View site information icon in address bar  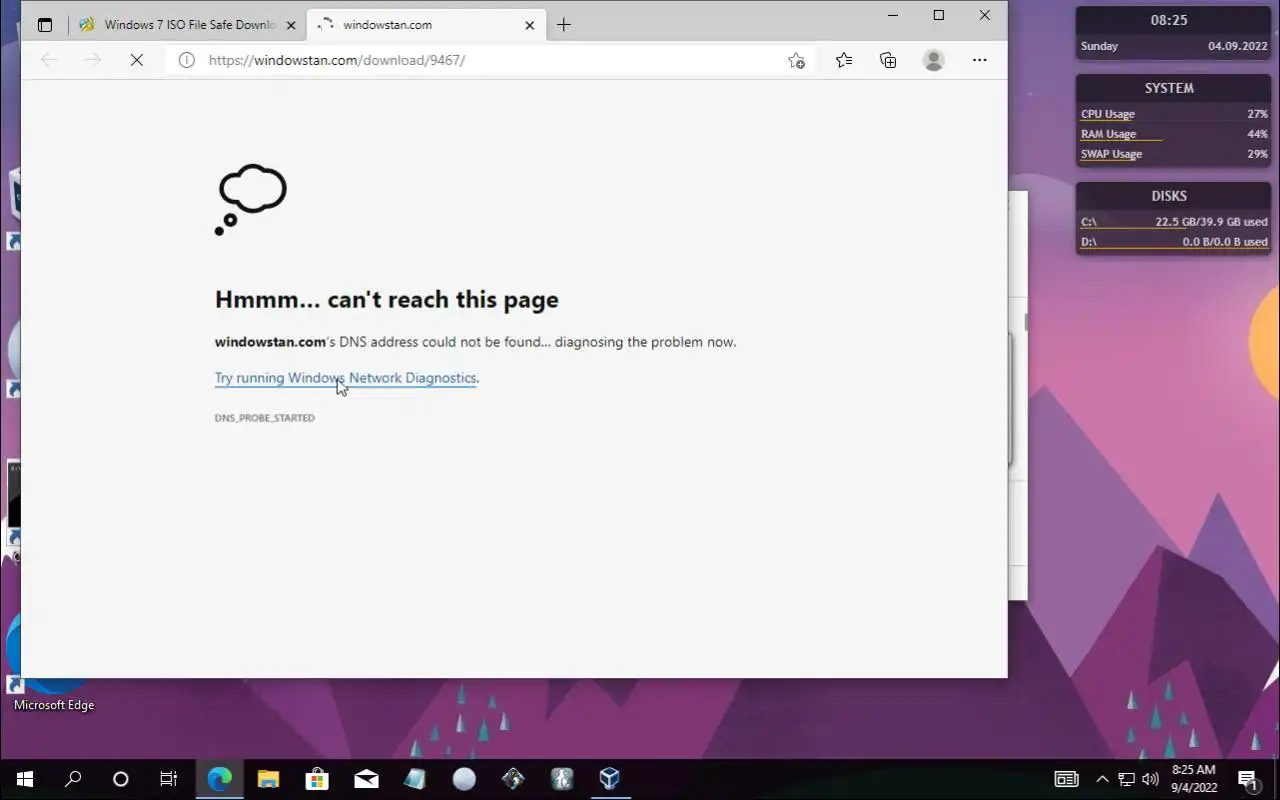pyautogui.click(x=186, y=60)
